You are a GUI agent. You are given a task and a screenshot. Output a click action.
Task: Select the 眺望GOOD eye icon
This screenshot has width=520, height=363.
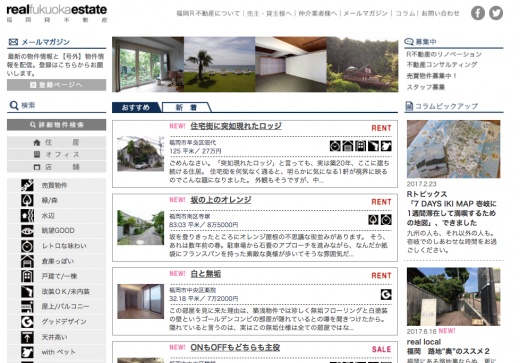[27, 231]
